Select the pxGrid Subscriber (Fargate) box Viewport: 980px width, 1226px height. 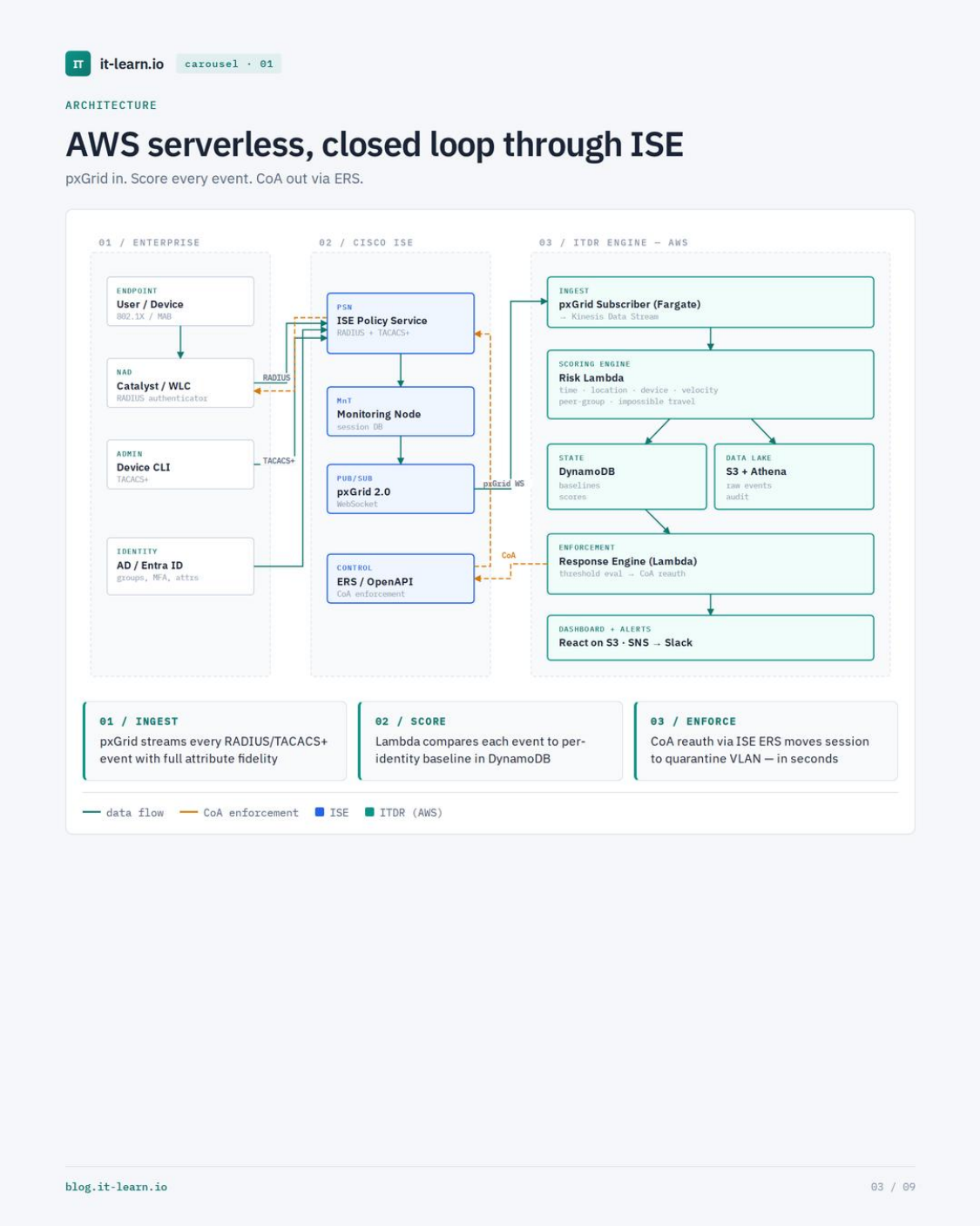point(711,302)
